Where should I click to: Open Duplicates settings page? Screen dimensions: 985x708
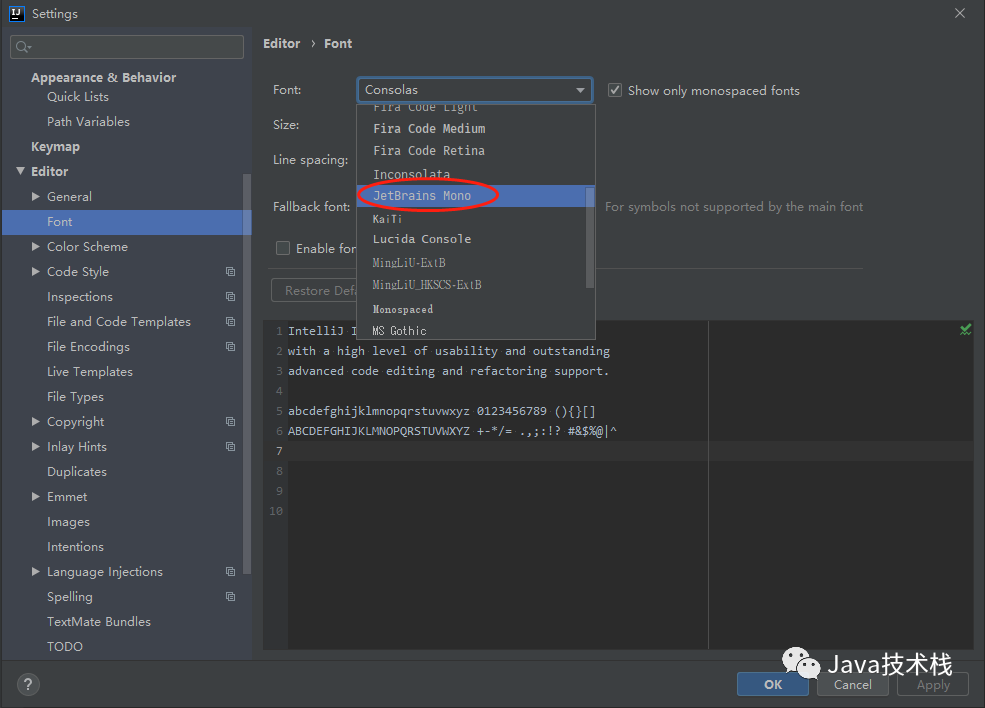[77, 472]
